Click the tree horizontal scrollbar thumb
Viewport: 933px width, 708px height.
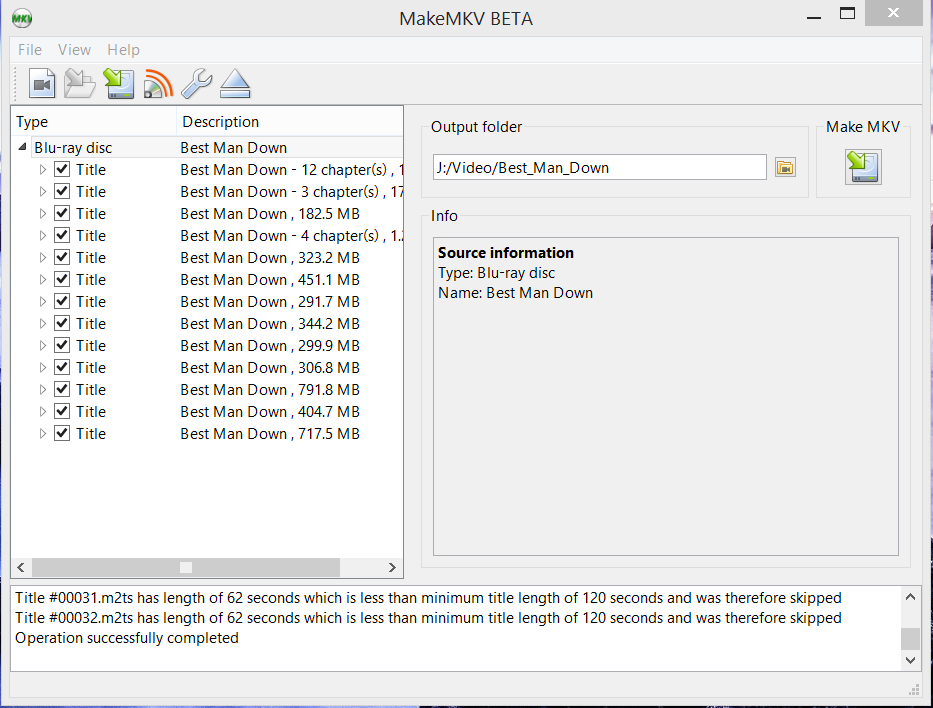point(186,568)
